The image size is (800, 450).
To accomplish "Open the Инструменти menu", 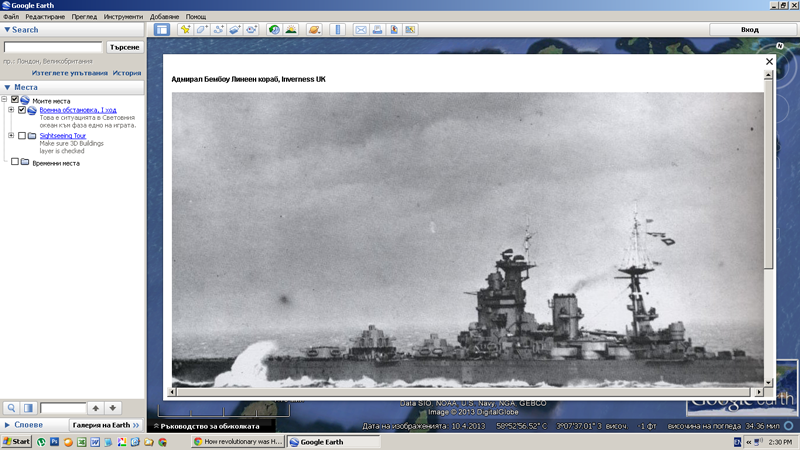I will 123,17.
